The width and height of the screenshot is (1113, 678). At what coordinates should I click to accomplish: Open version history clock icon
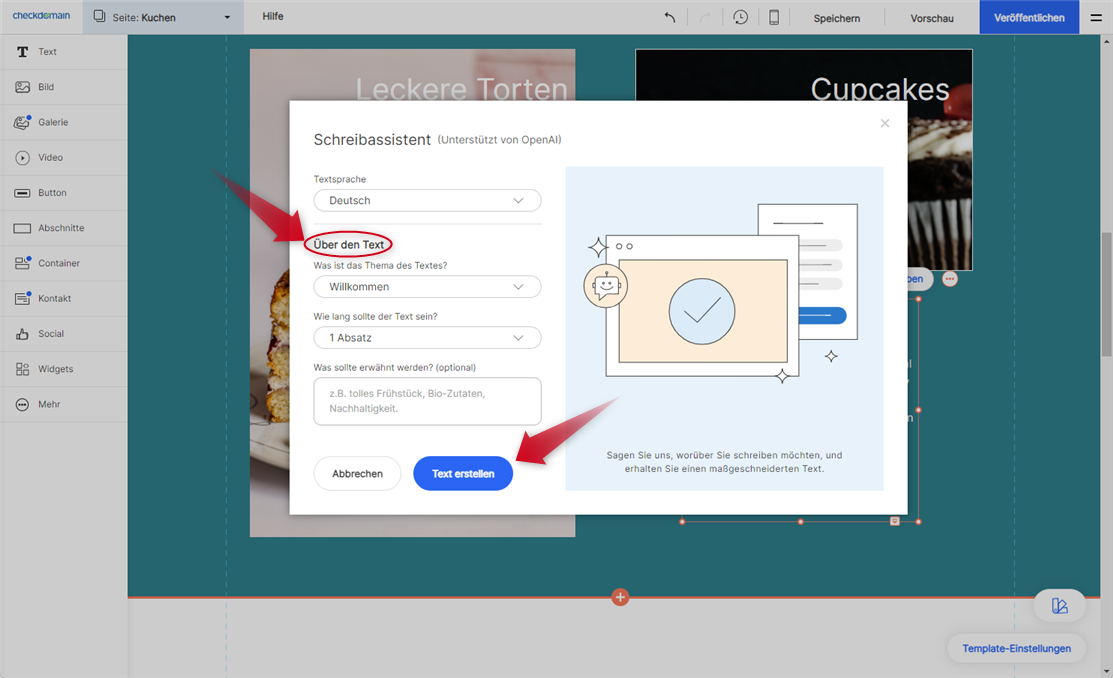tap(740, 17)
